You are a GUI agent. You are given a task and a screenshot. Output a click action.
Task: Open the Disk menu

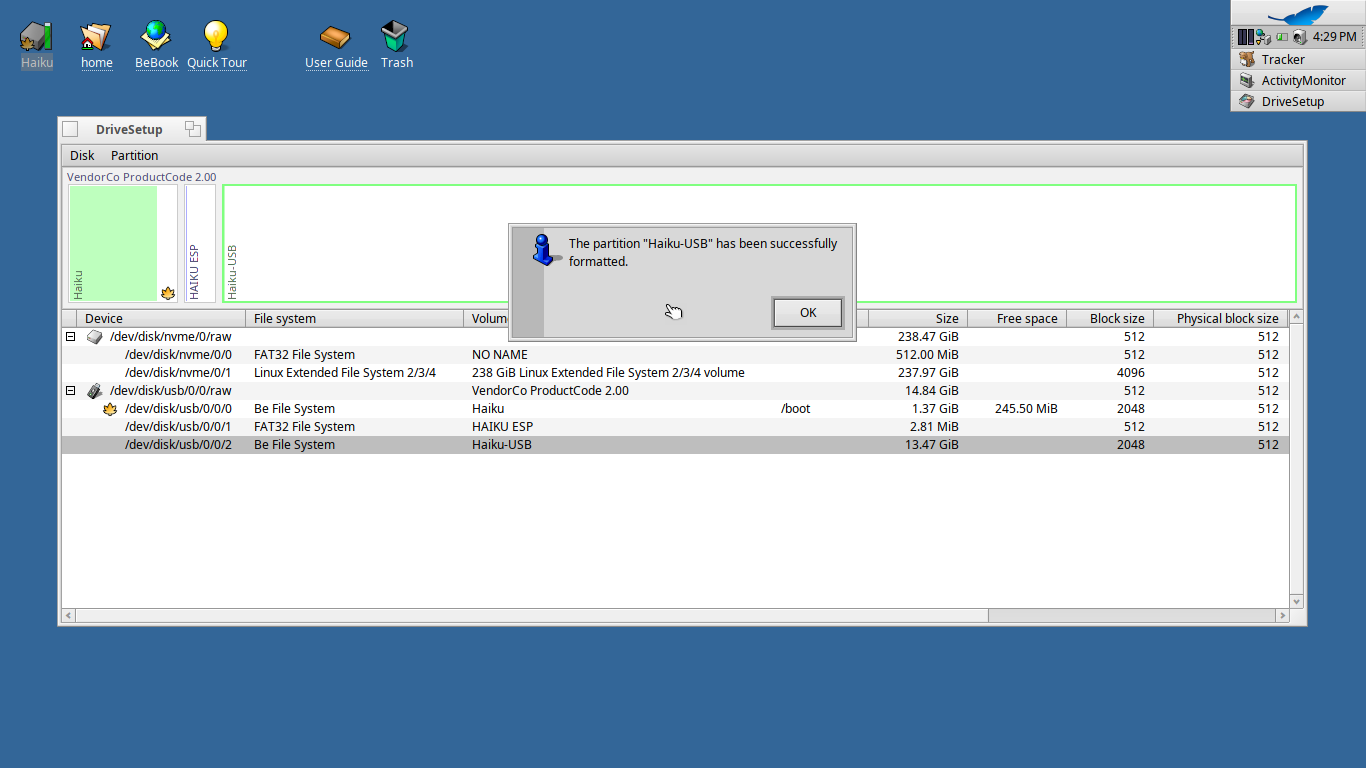[82, 156]
